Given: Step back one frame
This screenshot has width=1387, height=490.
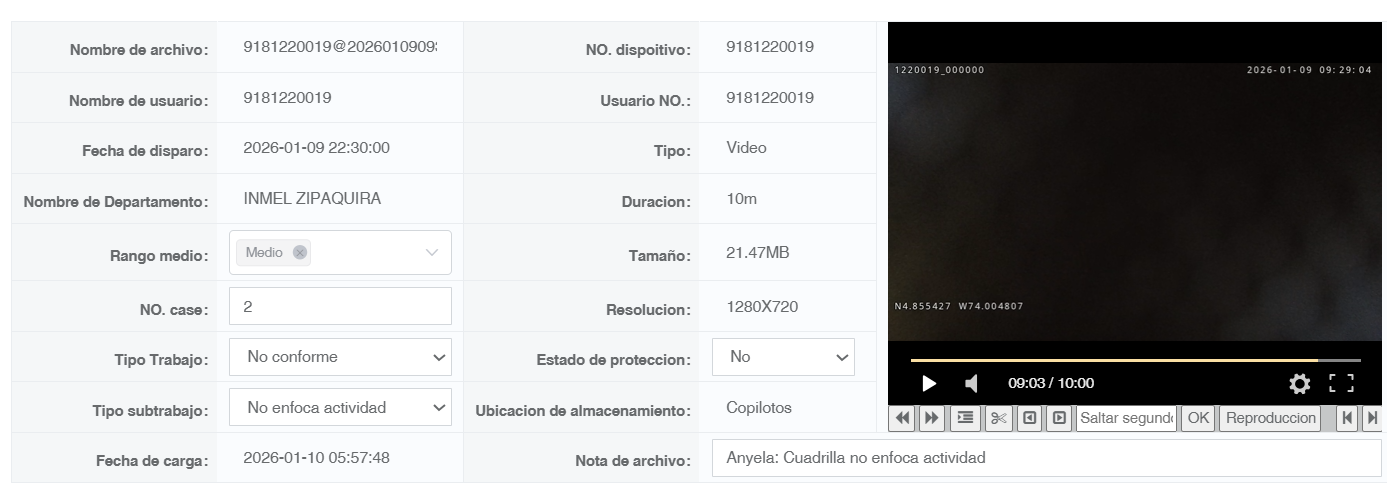Looking at the screenshot, I should click(x=1029, y=418).
